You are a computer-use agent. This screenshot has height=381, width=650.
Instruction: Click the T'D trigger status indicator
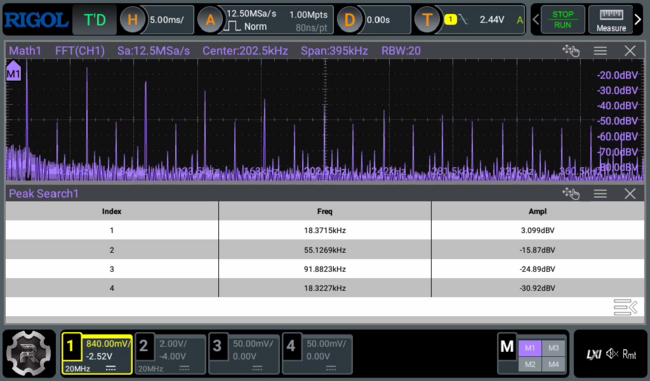95,19
